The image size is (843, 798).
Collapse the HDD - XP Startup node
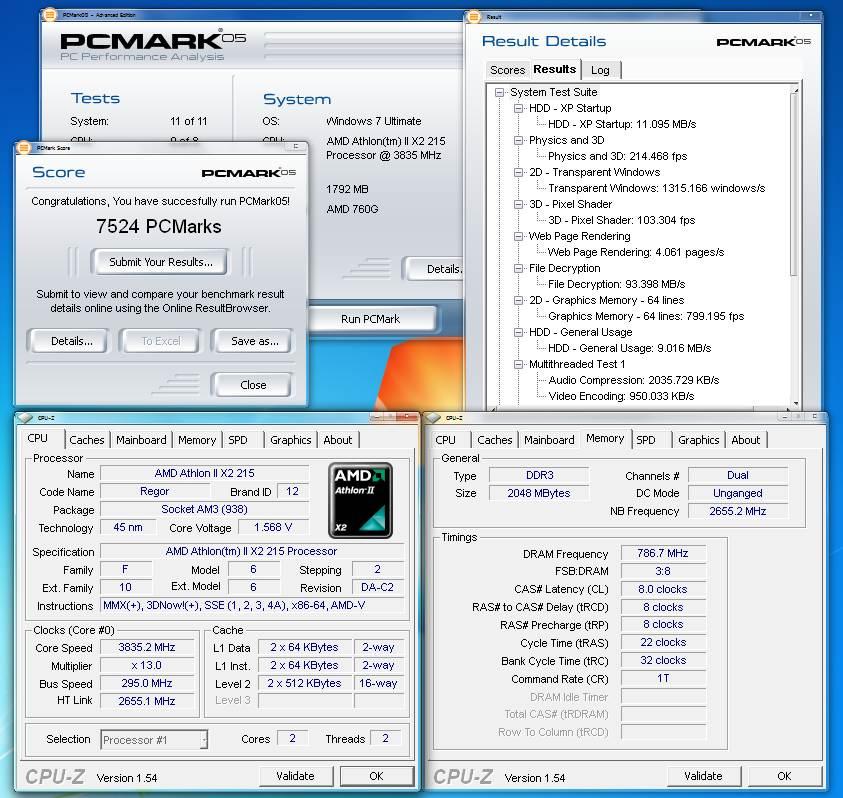tap(518, 108)
